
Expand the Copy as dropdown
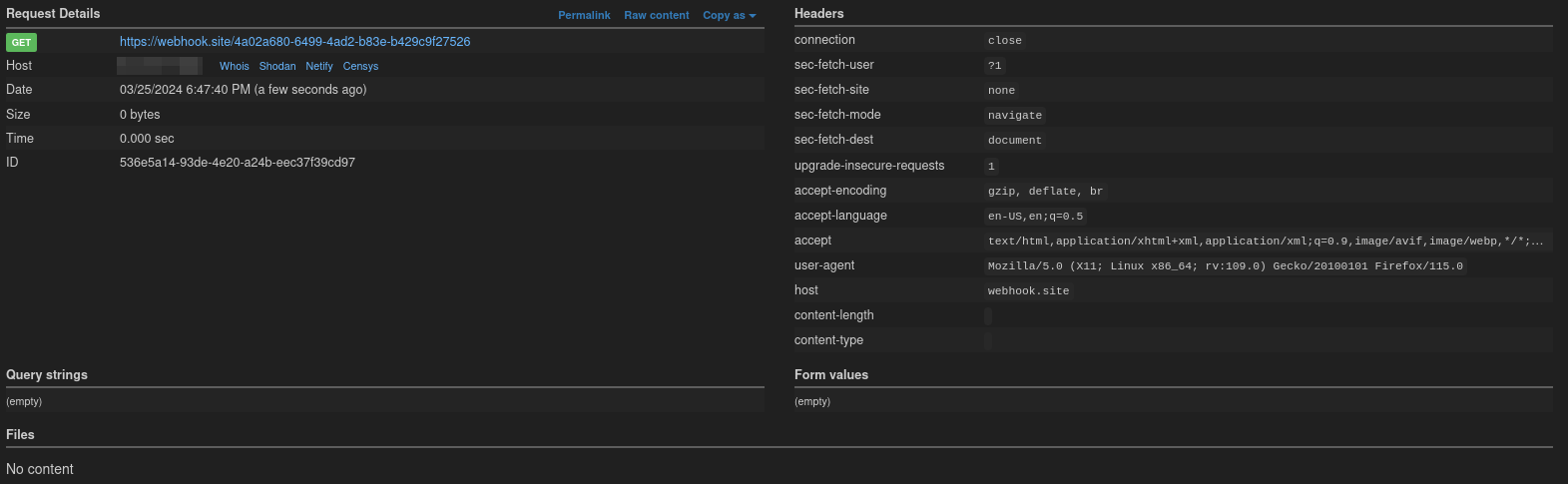click(729, 15)
